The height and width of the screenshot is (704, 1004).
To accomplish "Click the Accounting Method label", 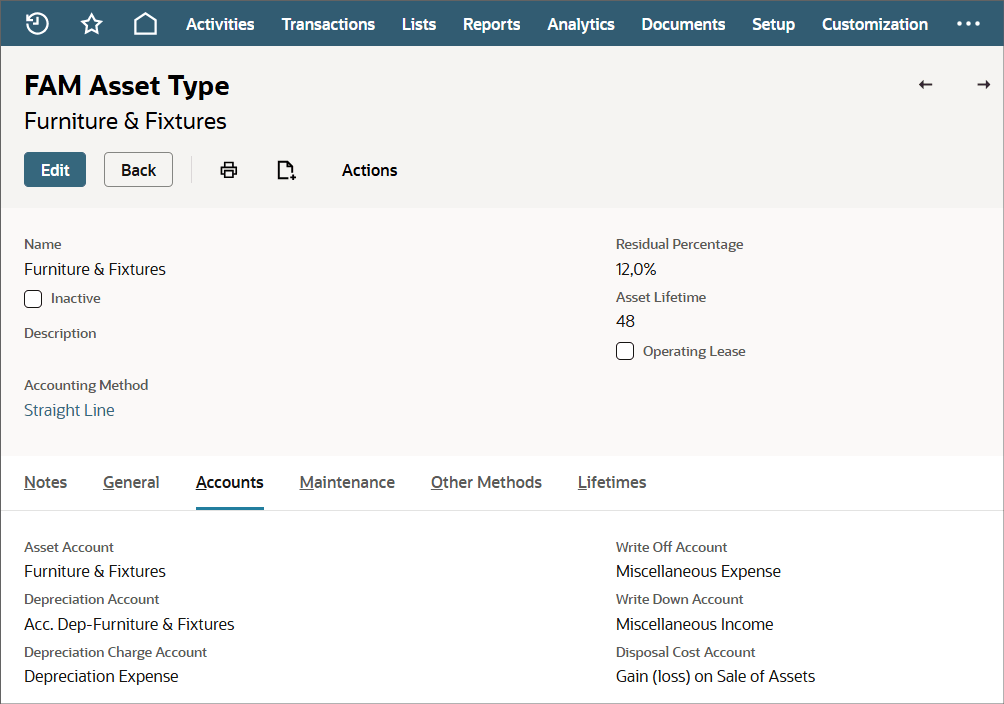I will coord(86,385).
